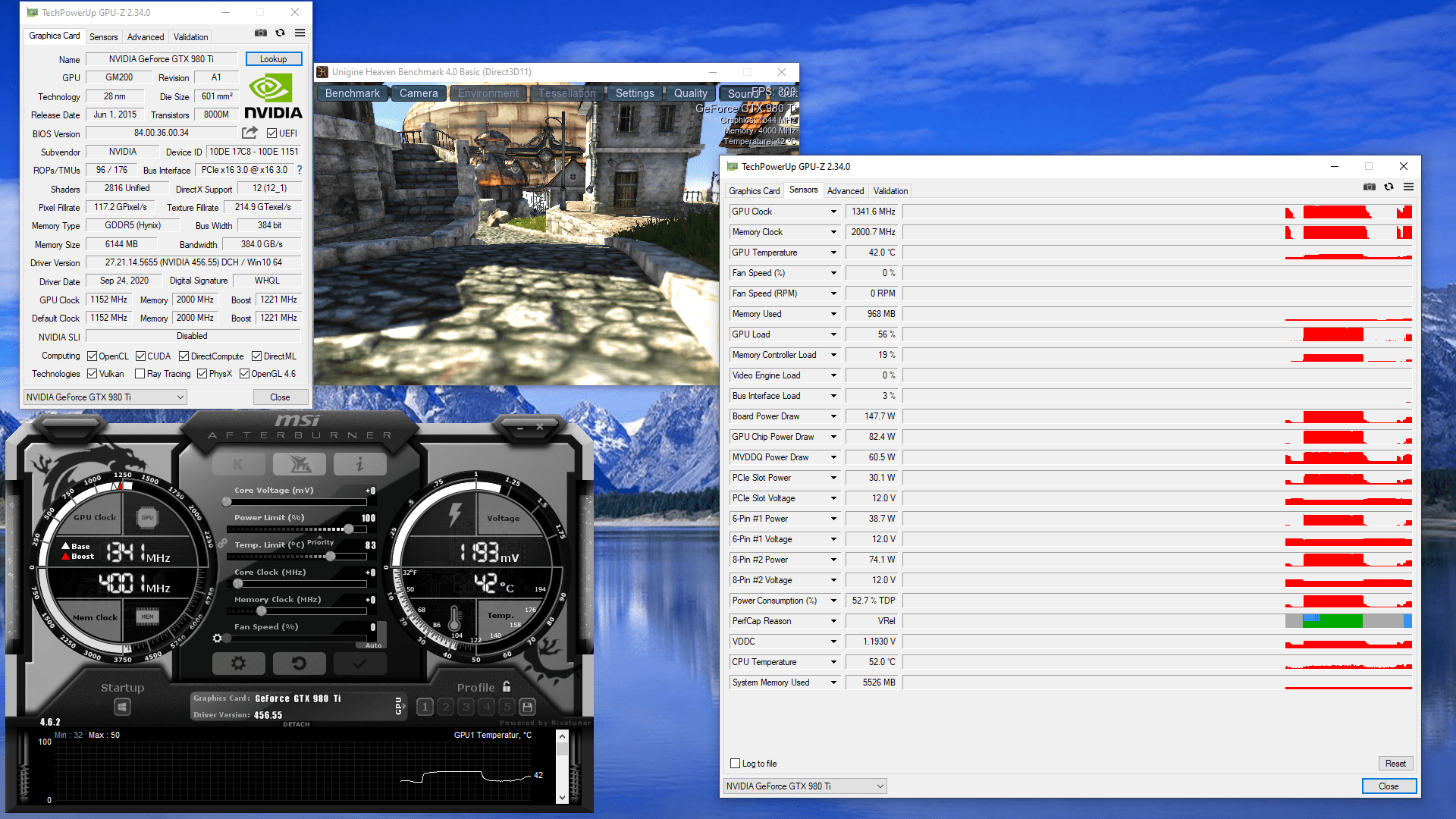The height and width of the screenshot is (819, 1456).
Task: Open the GPU Temperature sensor dropdown arrow
Action: coord(833,253)
